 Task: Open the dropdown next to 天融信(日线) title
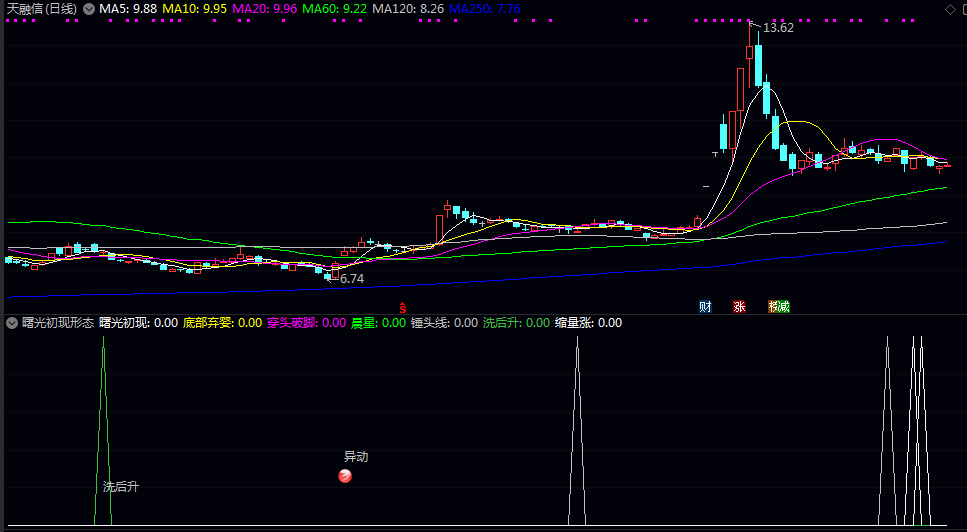tap(89, 9)
